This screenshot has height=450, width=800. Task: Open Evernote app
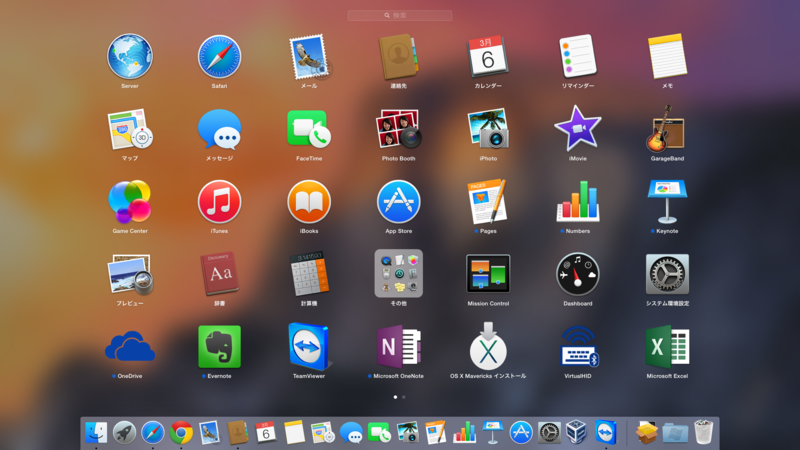coord(219,346)
